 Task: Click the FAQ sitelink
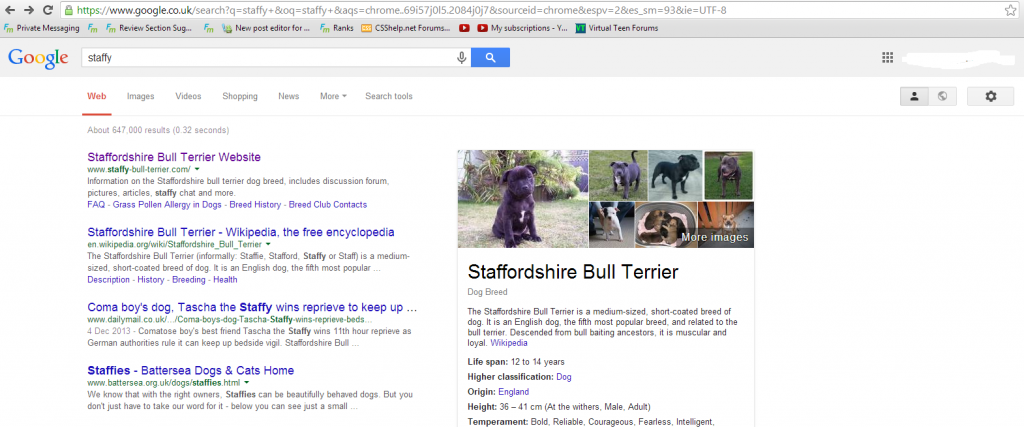[96, 204]
